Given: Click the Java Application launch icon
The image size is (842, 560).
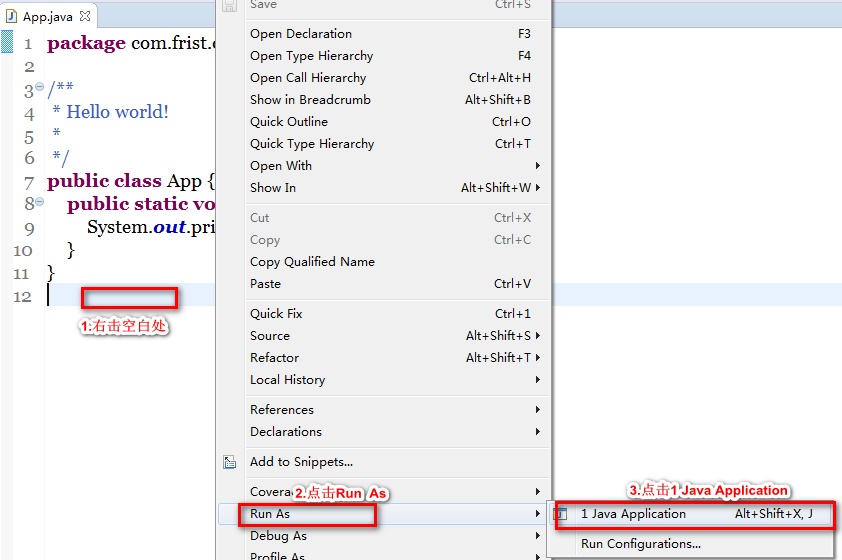Looking at the screenshot, I should [561, 514].
